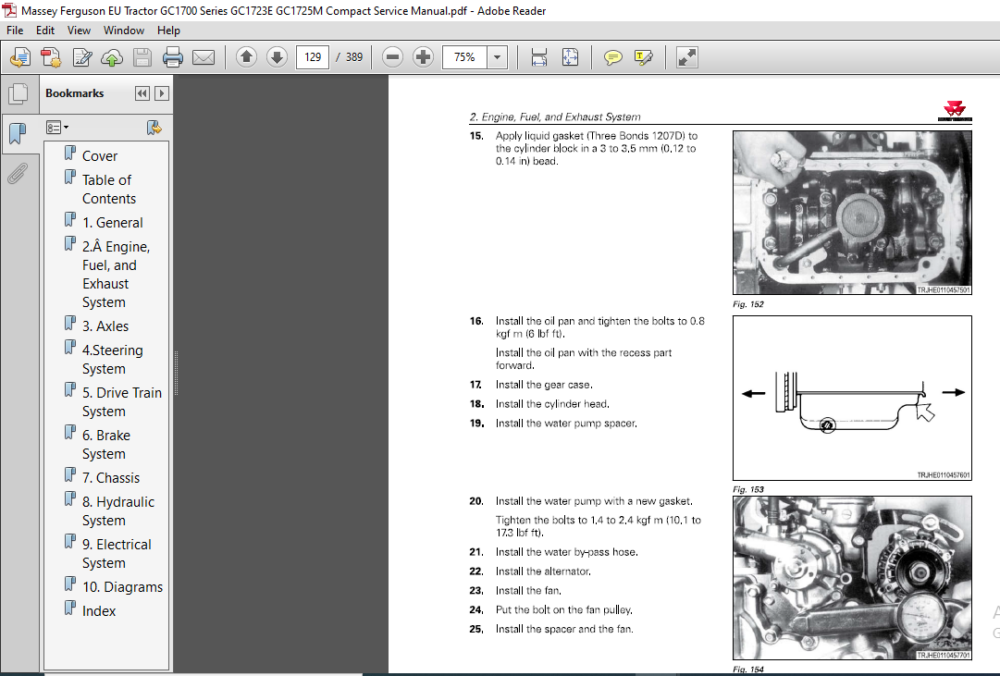Screen dimensions: 1000x676
Task: Select the Bookmarks panel icon in sidebar
Action: click(x=18, y=134)
